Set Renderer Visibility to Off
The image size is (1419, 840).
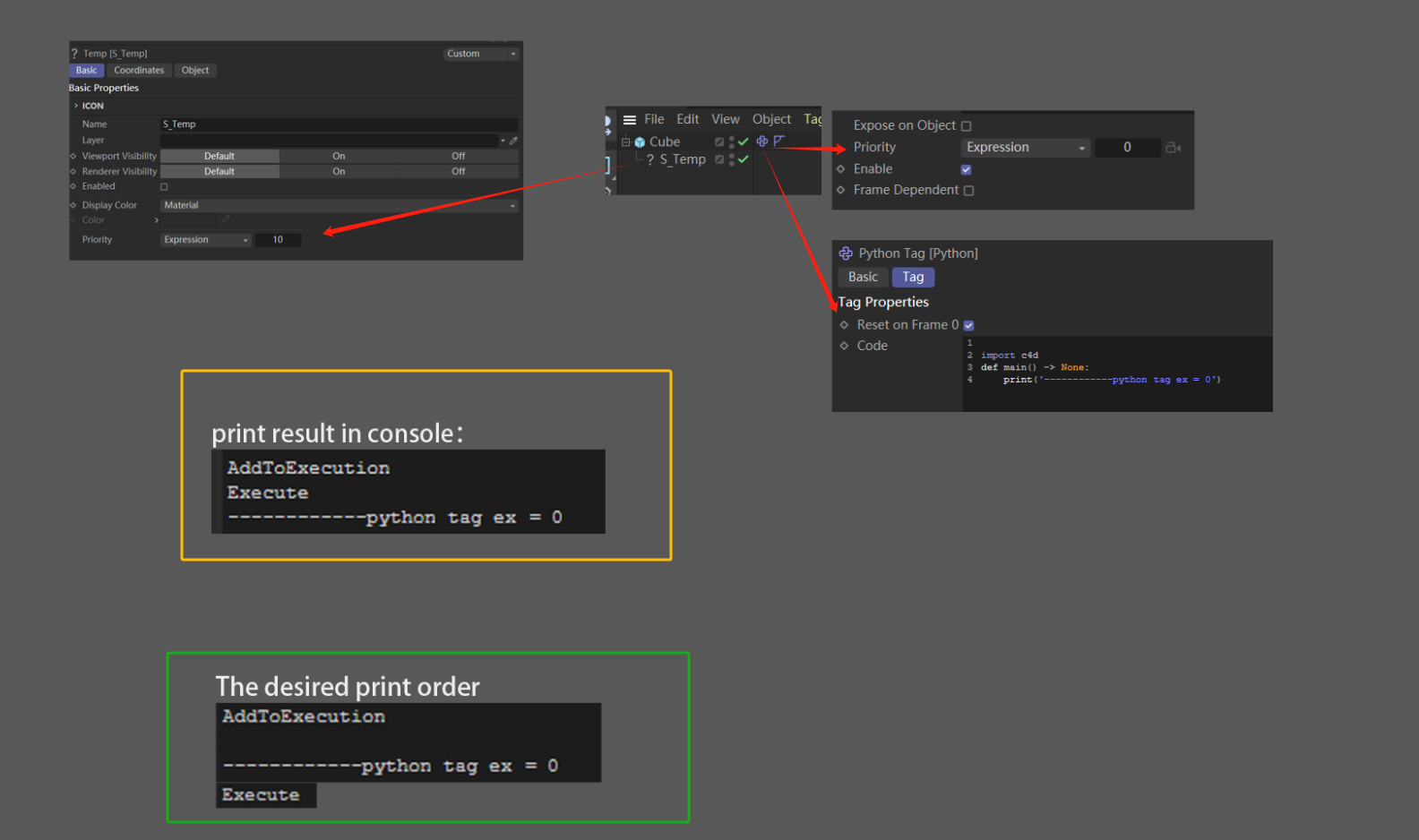point(458,171)
